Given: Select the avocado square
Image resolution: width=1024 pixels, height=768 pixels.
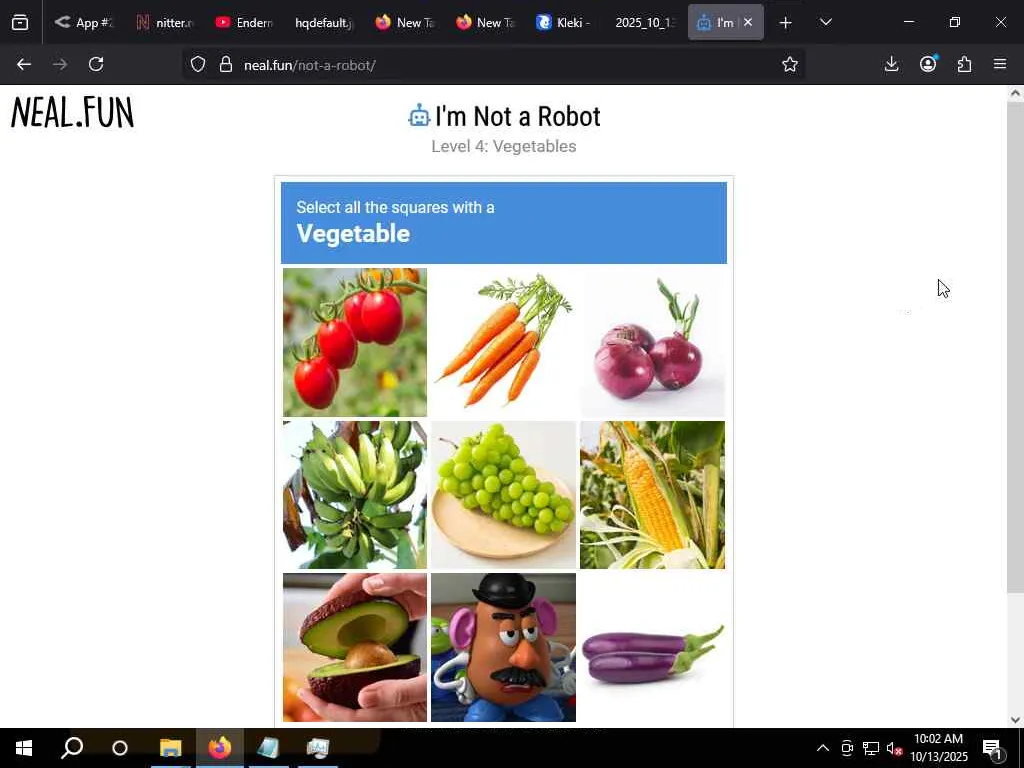Looking at the screenshot, I should point(355,647).
